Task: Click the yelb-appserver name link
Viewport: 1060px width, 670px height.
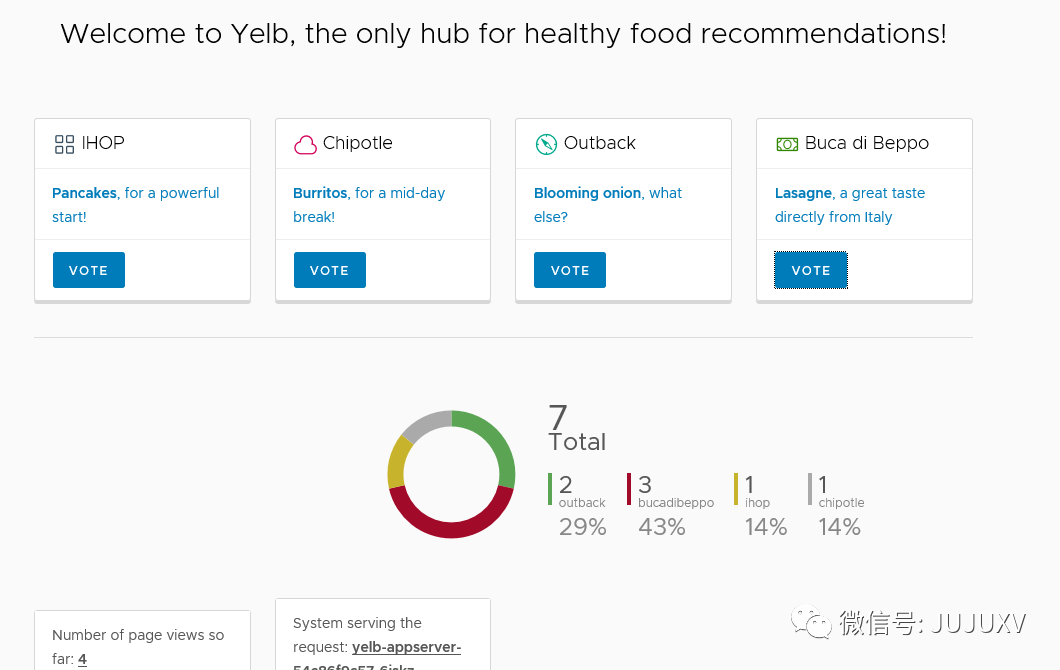Action: [406, 647]
